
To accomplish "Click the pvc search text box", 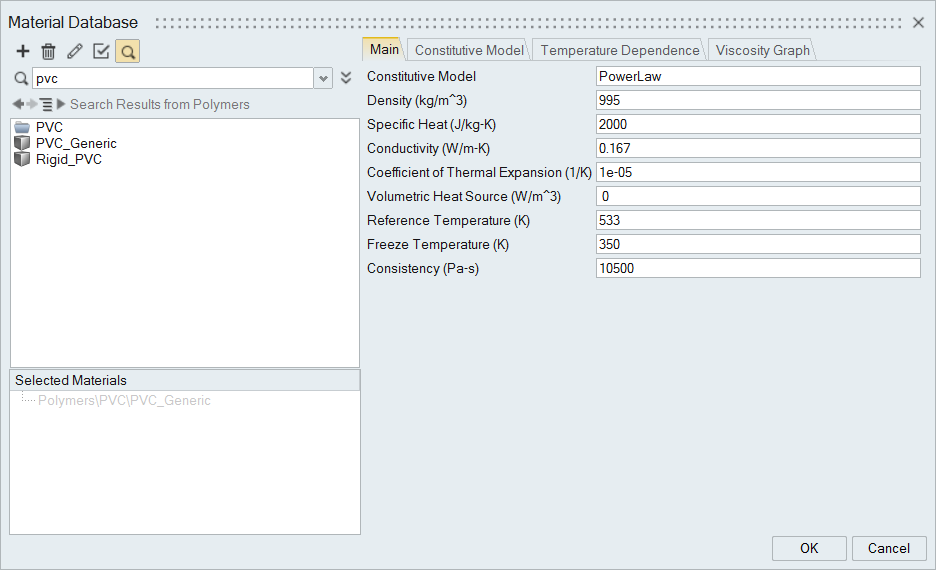I will [x=172, y=78].
